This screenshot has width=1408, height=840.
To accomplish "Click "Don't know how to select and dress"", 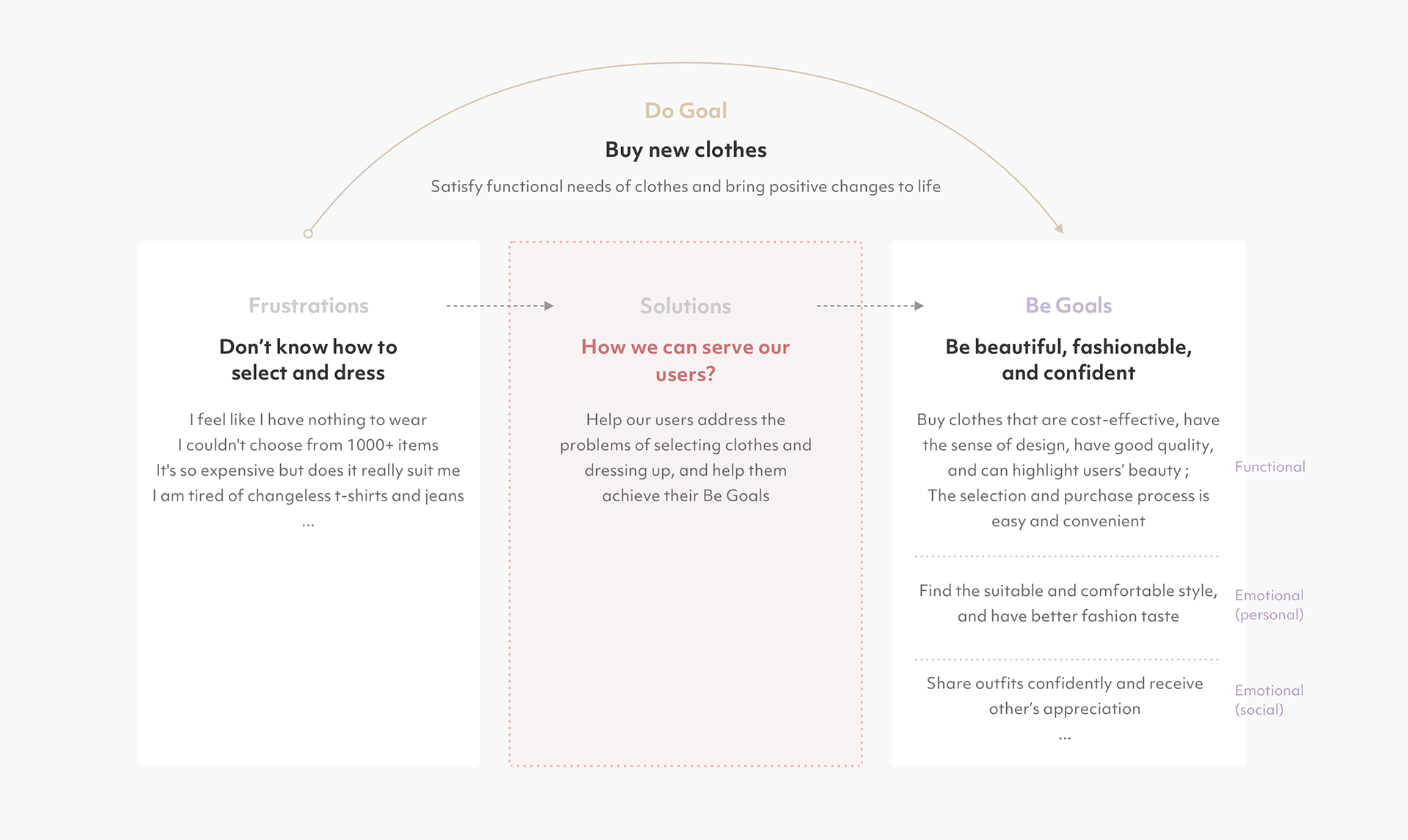I will (x=308, y=359).
